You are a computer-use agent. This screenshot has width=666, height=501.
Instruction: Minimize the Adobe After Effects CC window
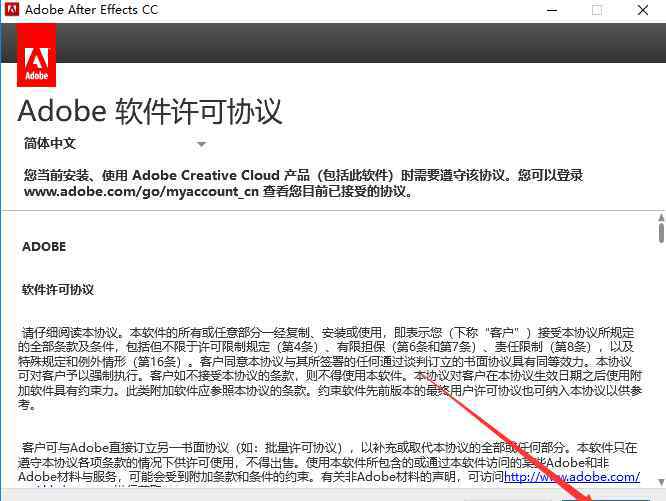pos(552,10)
